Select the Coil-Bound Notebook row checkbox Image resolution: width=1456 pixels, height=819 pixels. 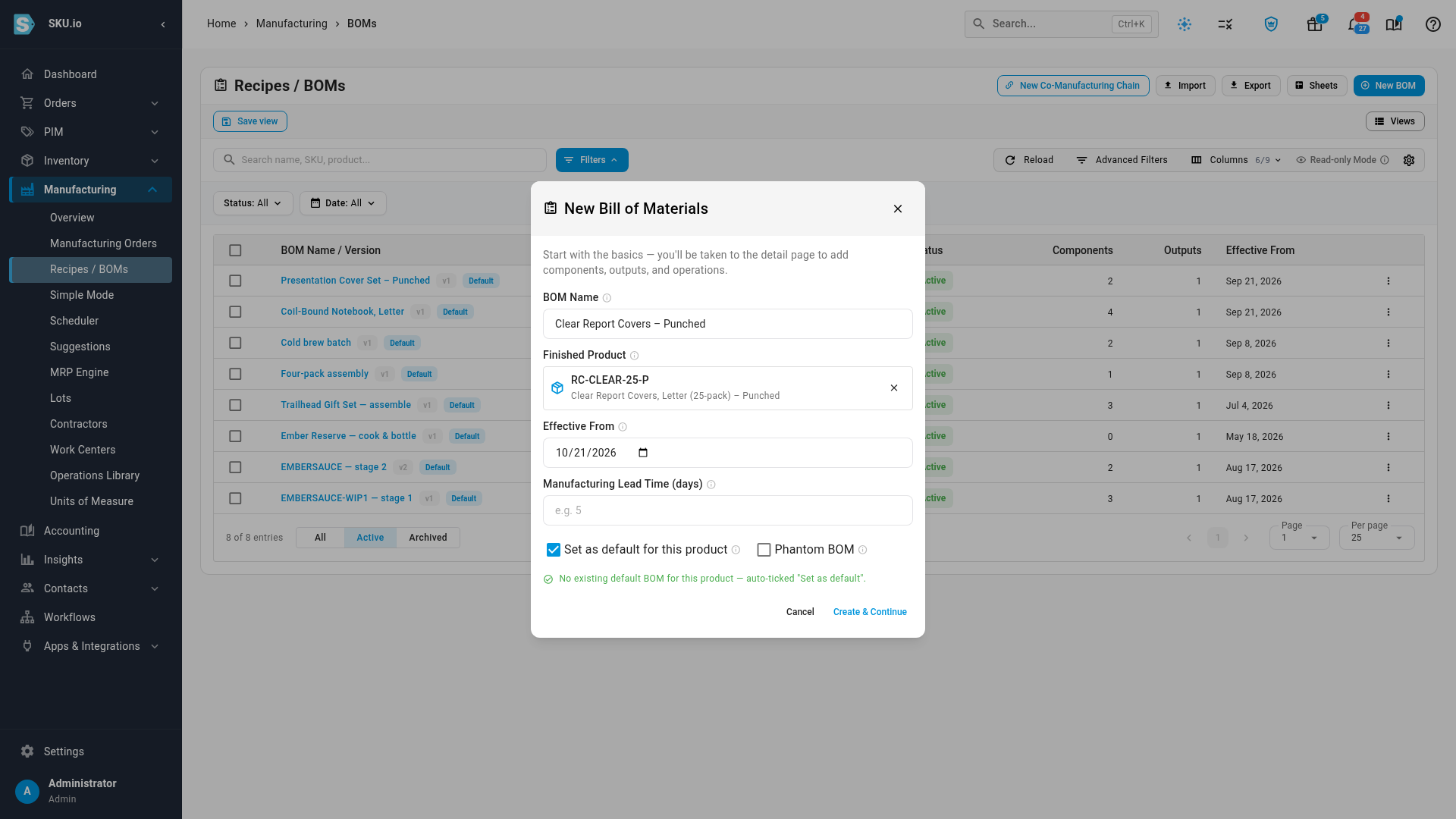coord(235,312)
